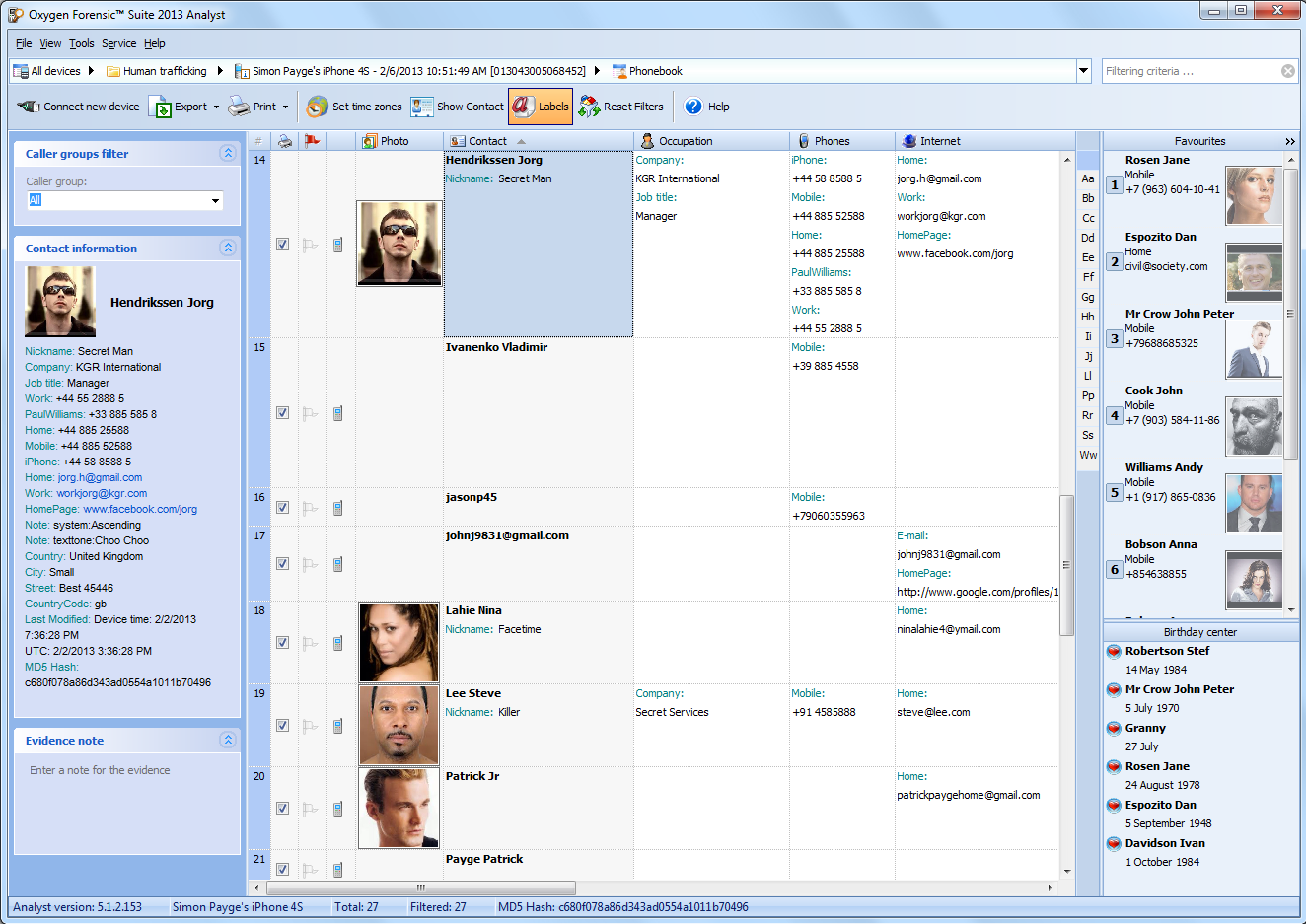
Task: Click the phone device icon in Lee Steve row
Action: coord(337,726)
